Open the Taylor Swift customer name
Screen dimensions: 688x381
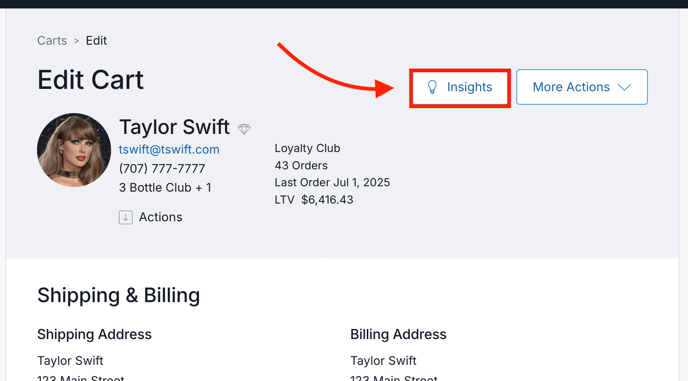tap(174, 127)
